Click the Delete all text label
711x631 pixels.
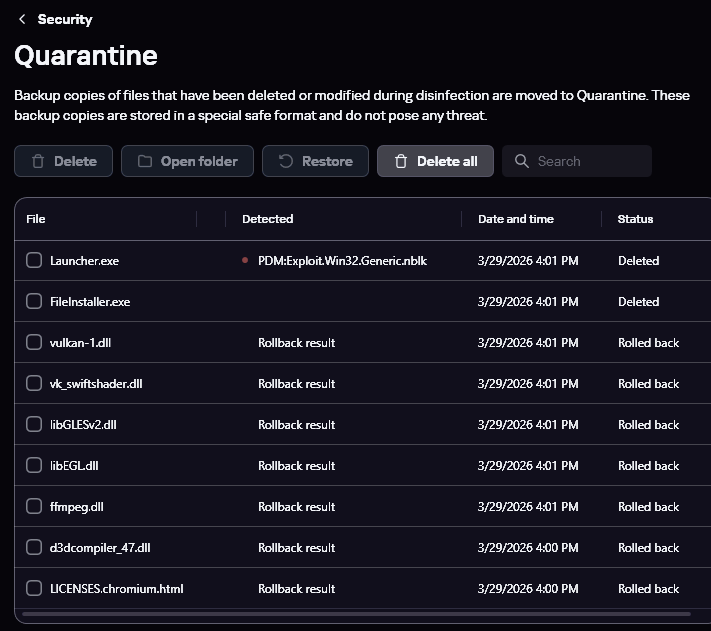click(447, 161)
